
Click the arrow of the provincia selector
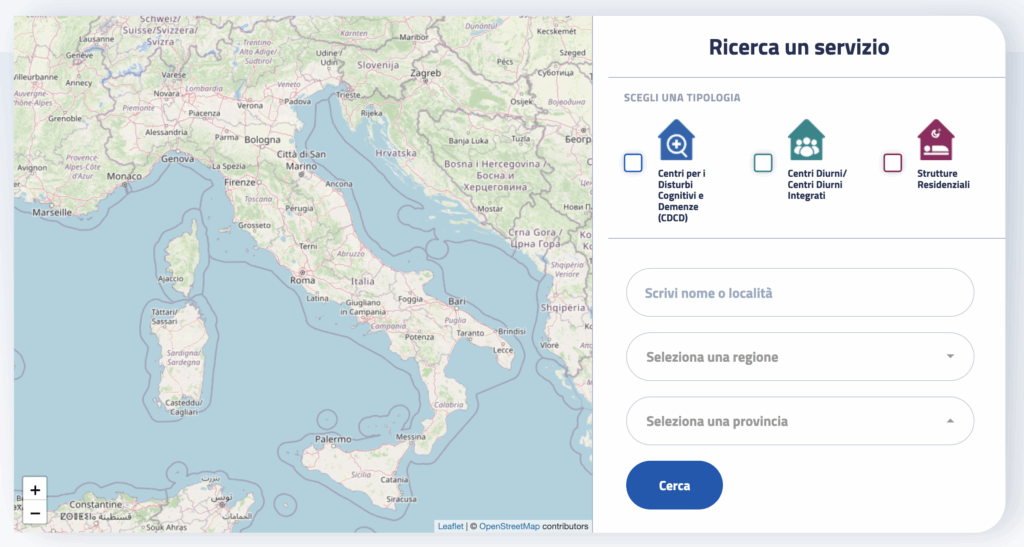[950, 421]
